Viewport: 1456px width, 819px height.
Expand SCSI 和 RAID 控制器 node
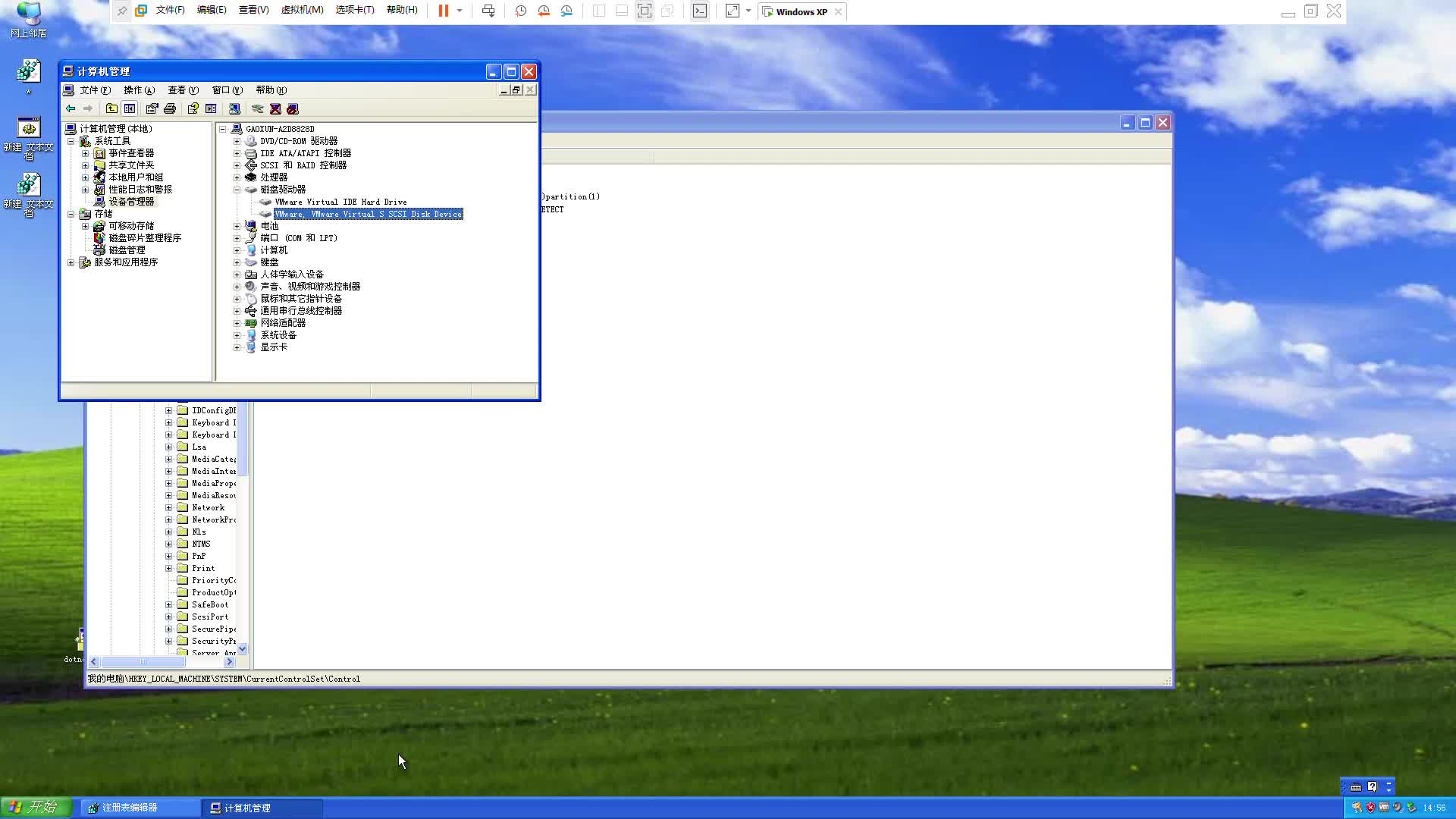point(237,165)
